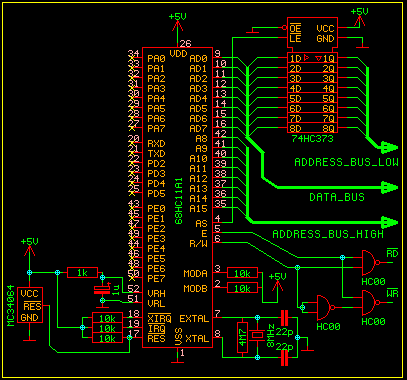This screenshot has height=380, width=407.
Task: Click the ADDRESS_BUS_HIGH label
Action: coord(328,234)
